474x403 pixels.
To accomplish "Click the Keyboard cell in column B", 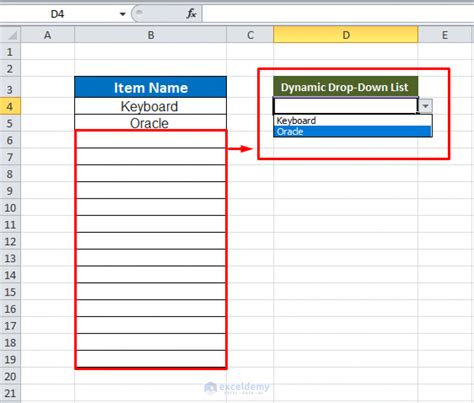I will coord(151,106).
